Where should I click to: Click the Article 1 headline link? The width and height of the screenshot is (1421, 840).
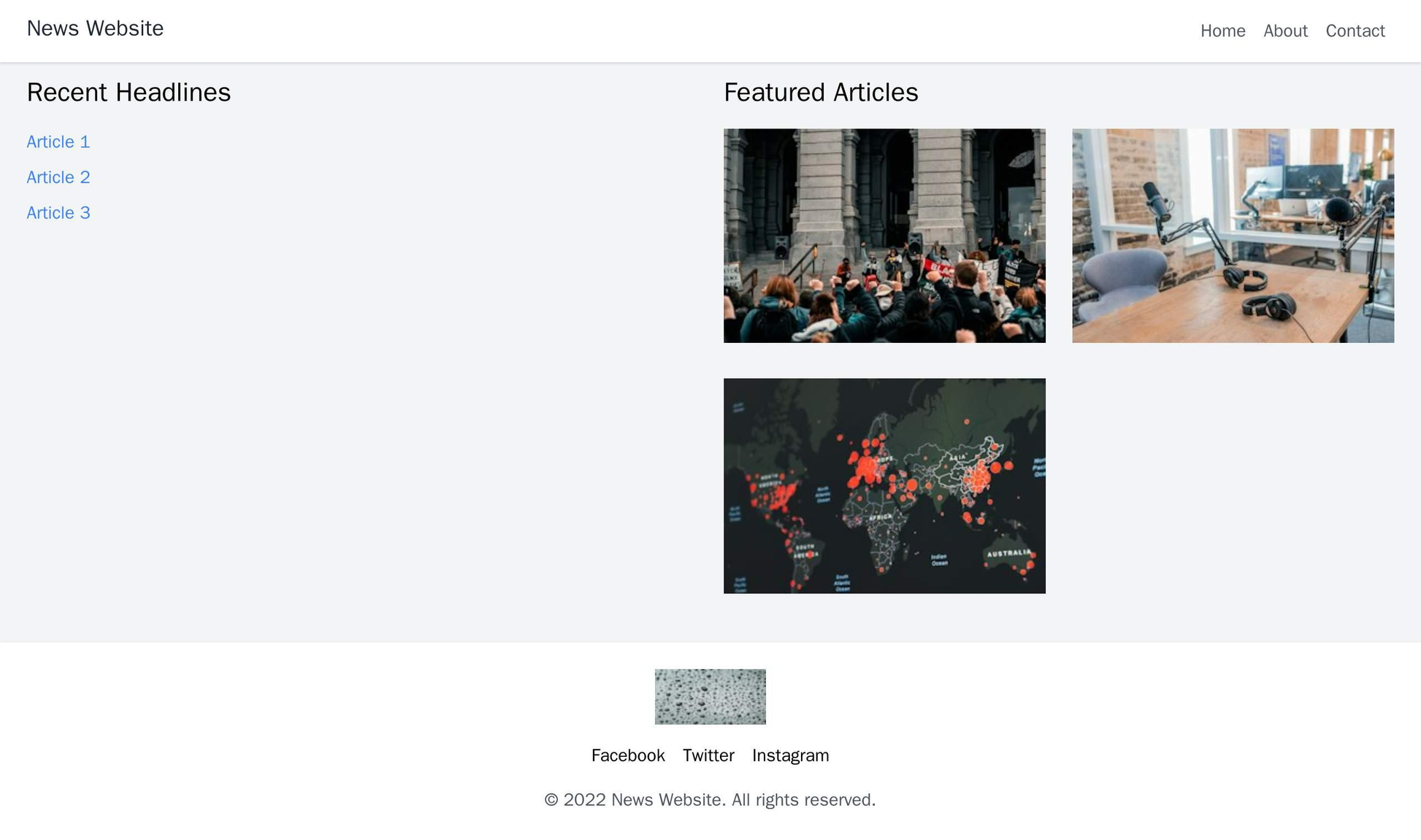pos(57,141)
